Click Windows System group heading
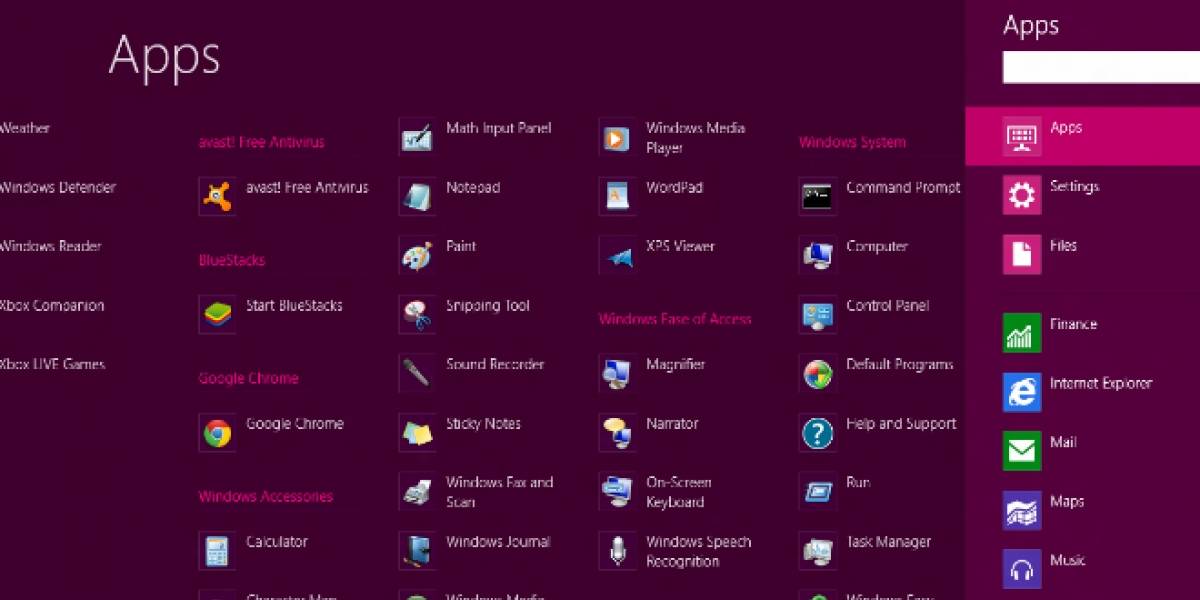This screenshot has height=600, width=1200. pos(852,142)
